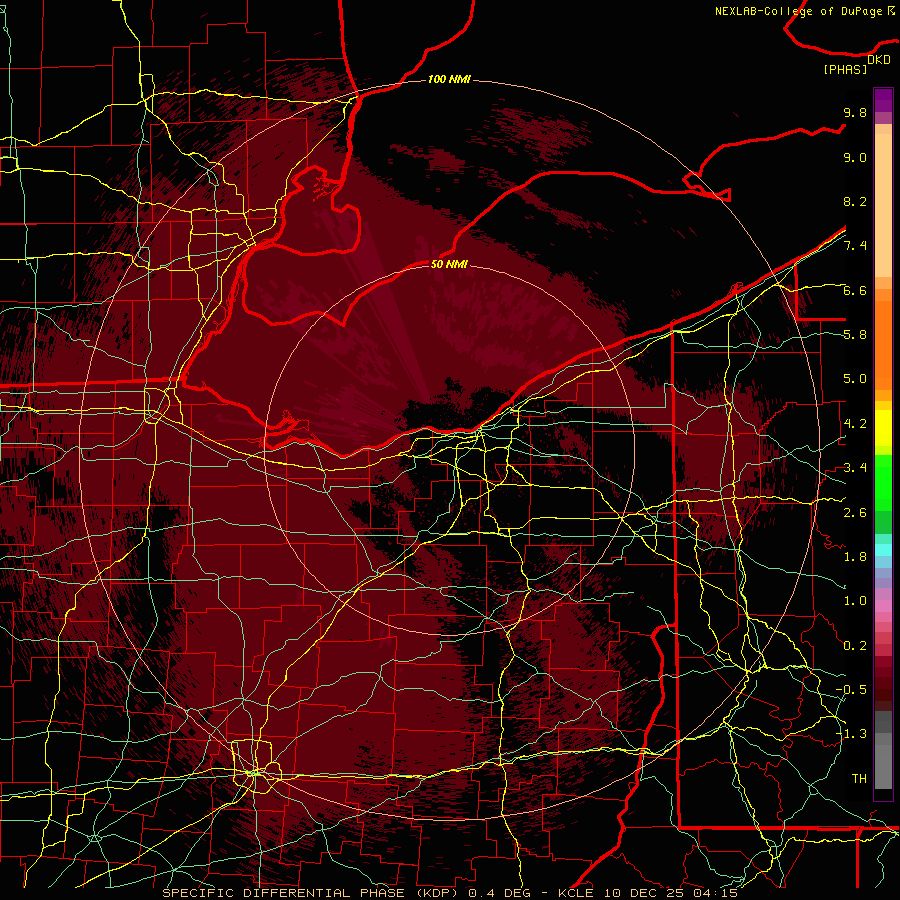The width and height of the screenshot is (900, 900).
Task: Select the 4.2 color scale value
Action: click(x=855, y=424)
